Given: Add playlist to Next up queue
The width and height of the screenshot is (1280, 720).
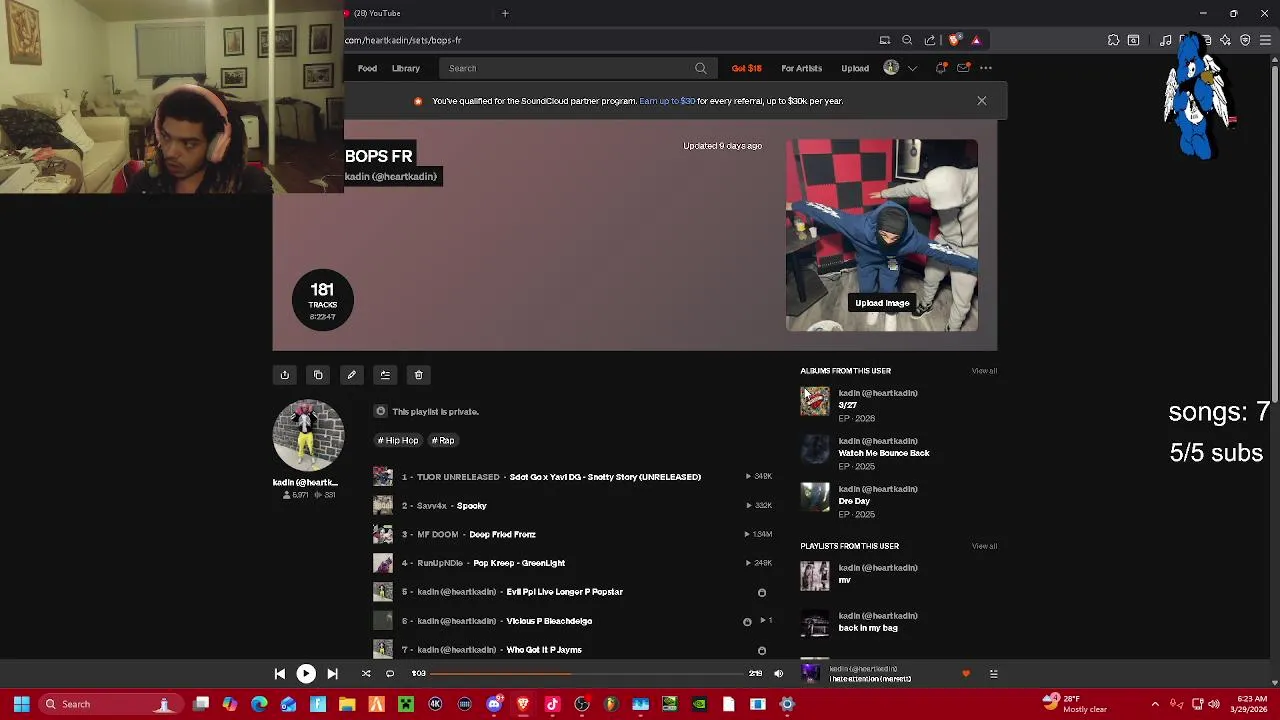Looking at the screenshot, I should (x=385, y=375).
